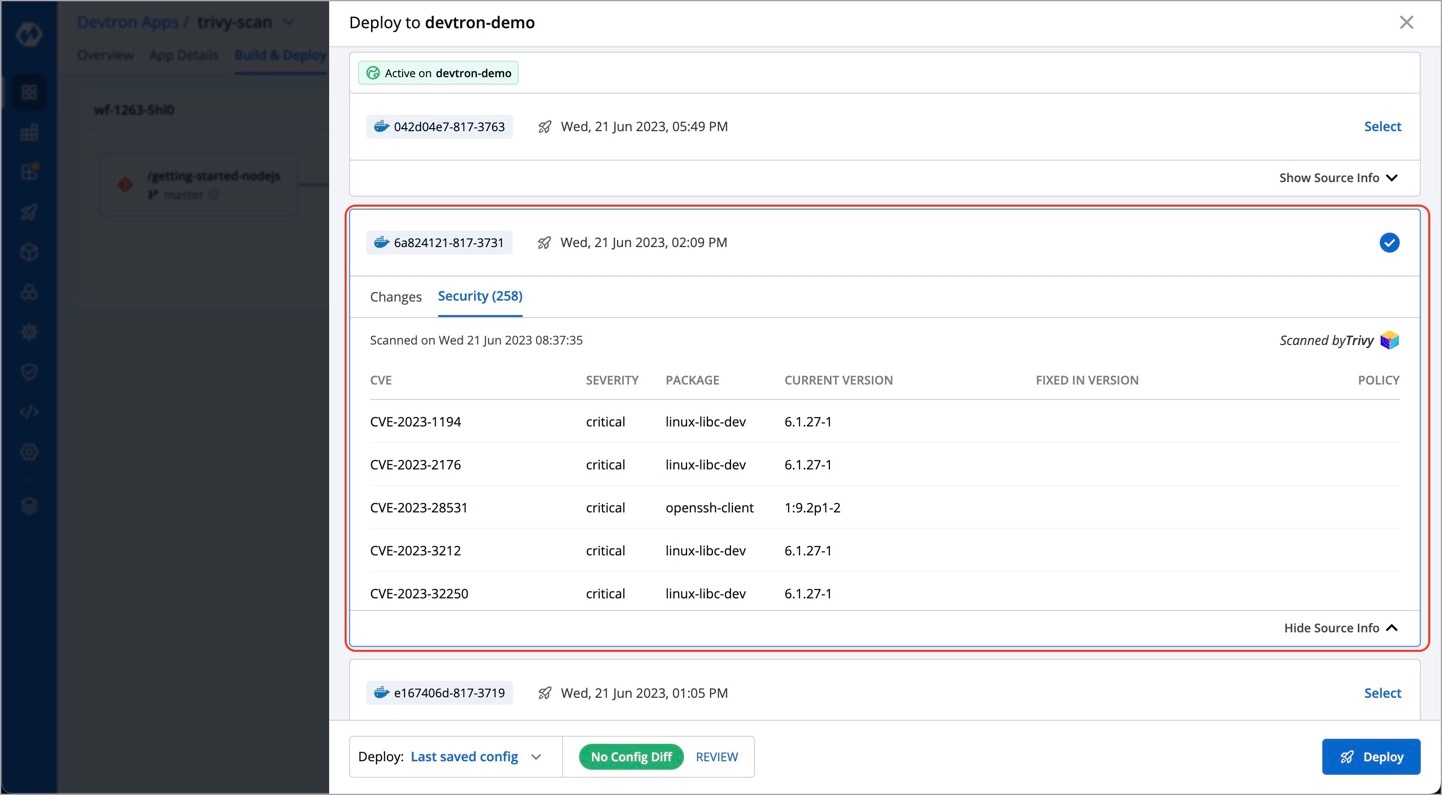This screenshot has width=1442, height=795.
Task: Open the shield security icon in sidebar
Action: (x=29, y=372)
